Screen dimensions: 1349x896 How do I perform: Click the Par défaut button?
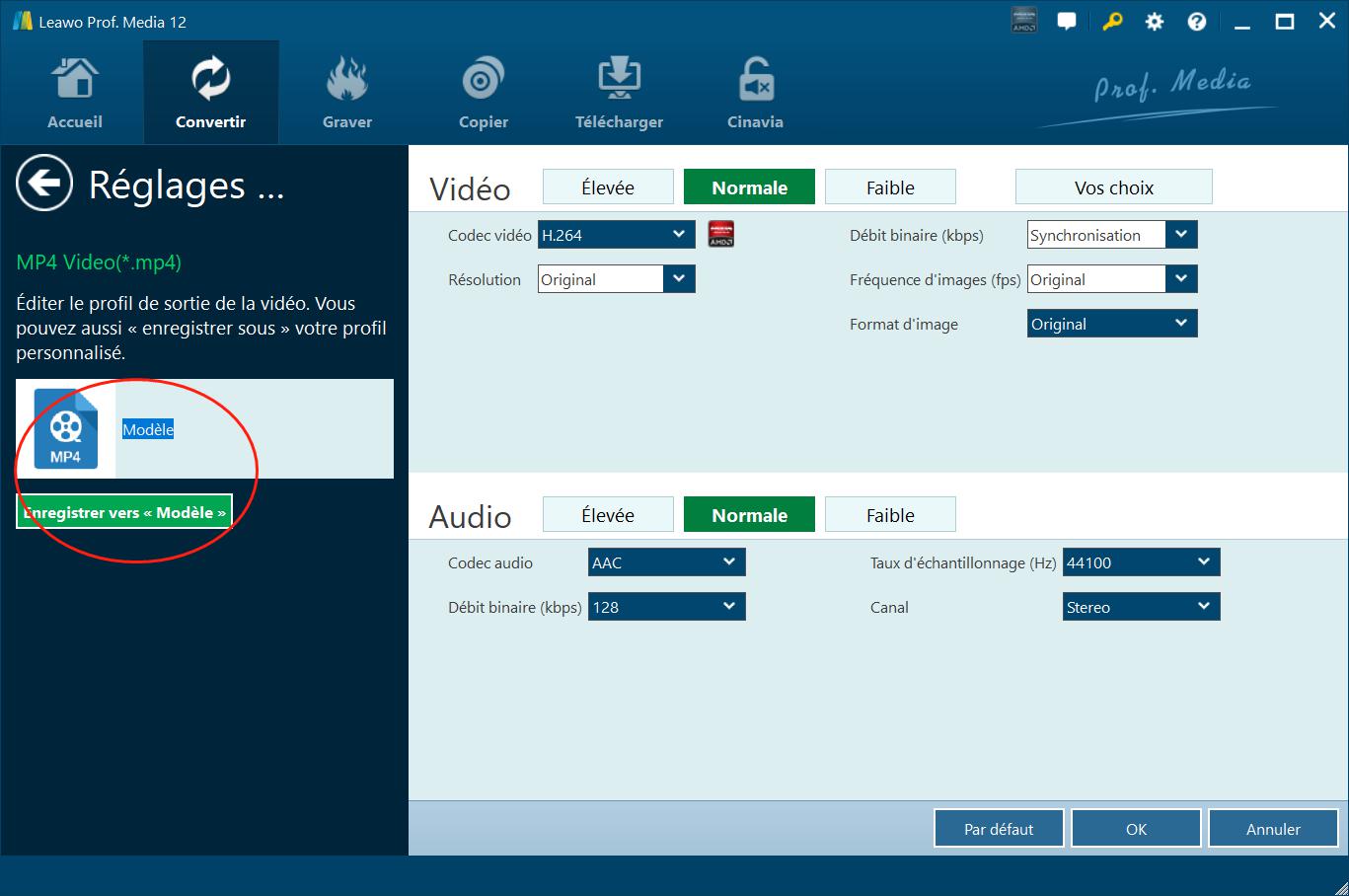pos(999,829)
